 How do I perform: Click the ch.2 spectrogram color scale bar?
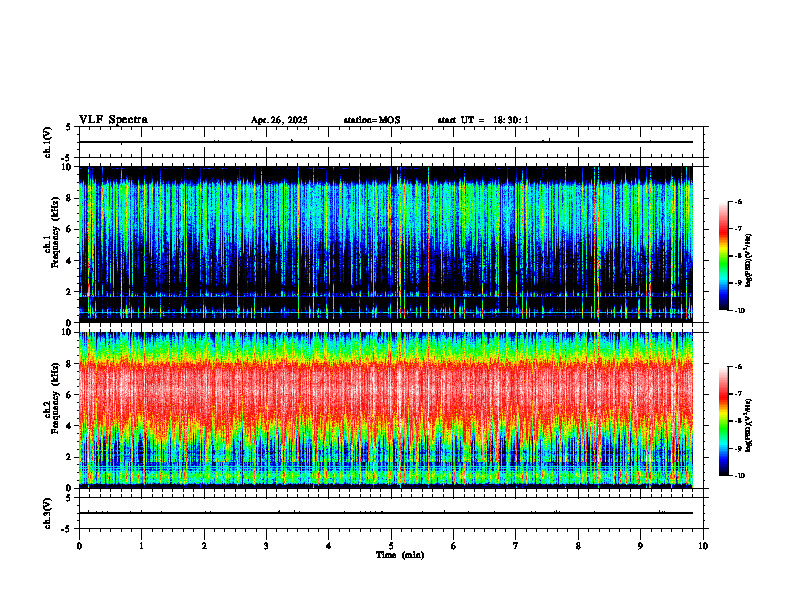pos(724,421)
